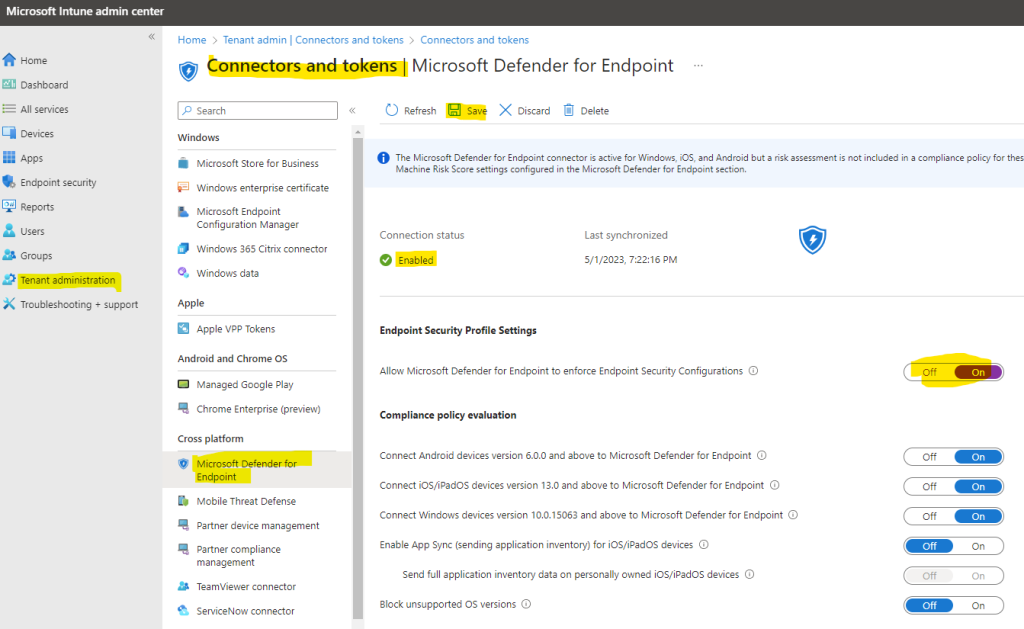
Task: Click the Endpoint security shield icon
Action: (x=9, y=182)
